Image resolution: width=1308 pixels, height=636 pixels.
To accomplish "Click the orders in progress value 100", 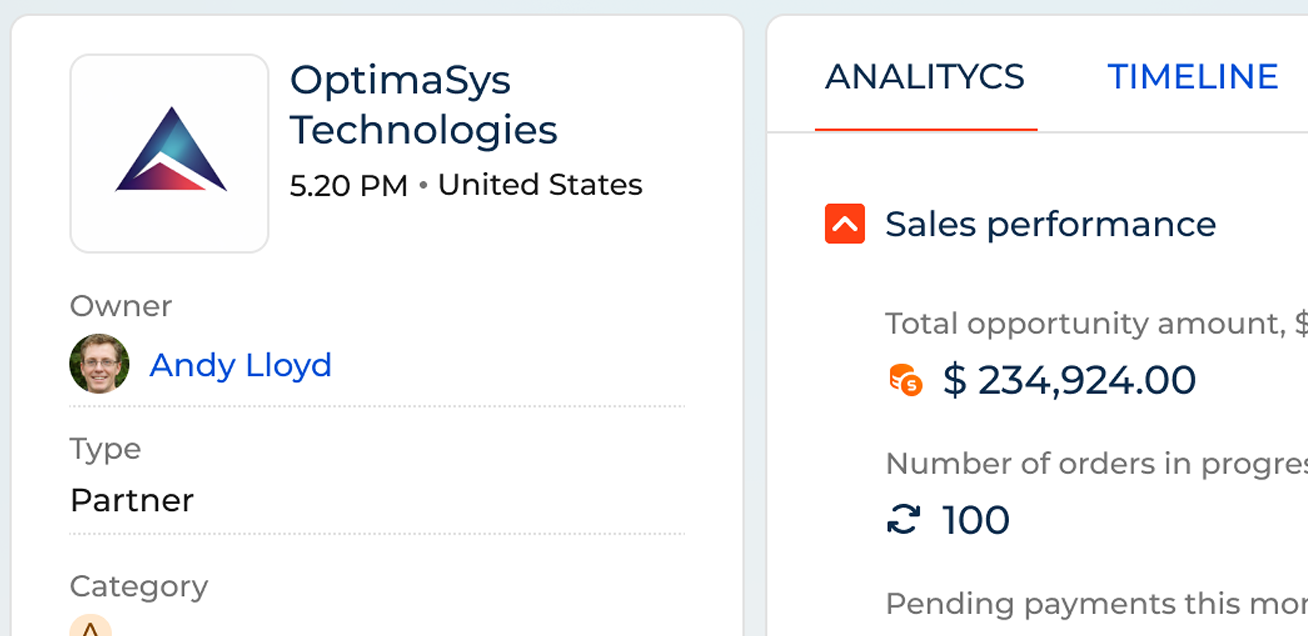I will (x=975, y=519).
